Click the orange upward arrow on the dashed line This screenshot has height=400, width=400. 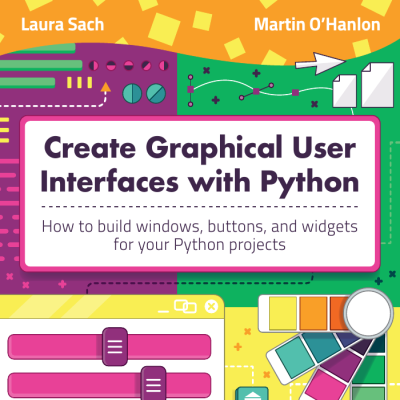[106, 87]
